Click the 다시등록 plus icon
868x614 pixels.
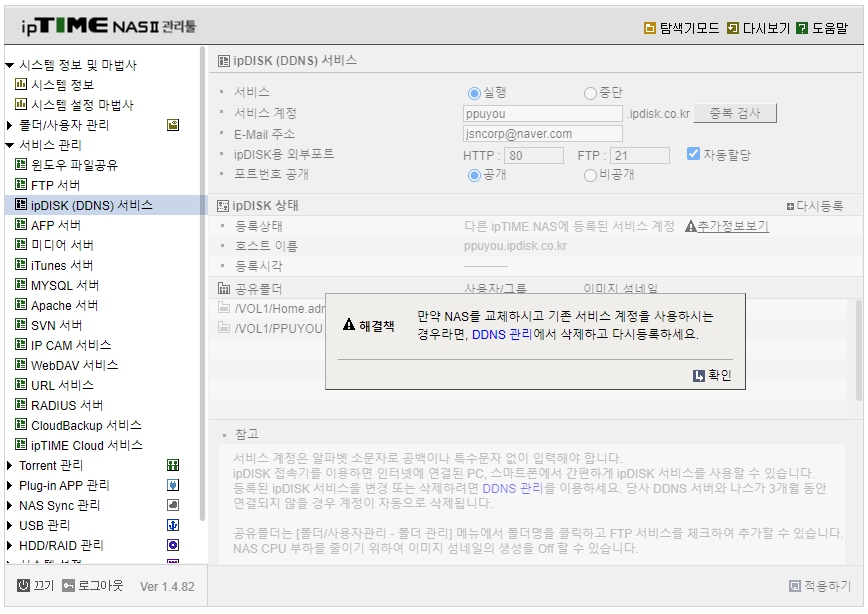(x=790, y=207)
